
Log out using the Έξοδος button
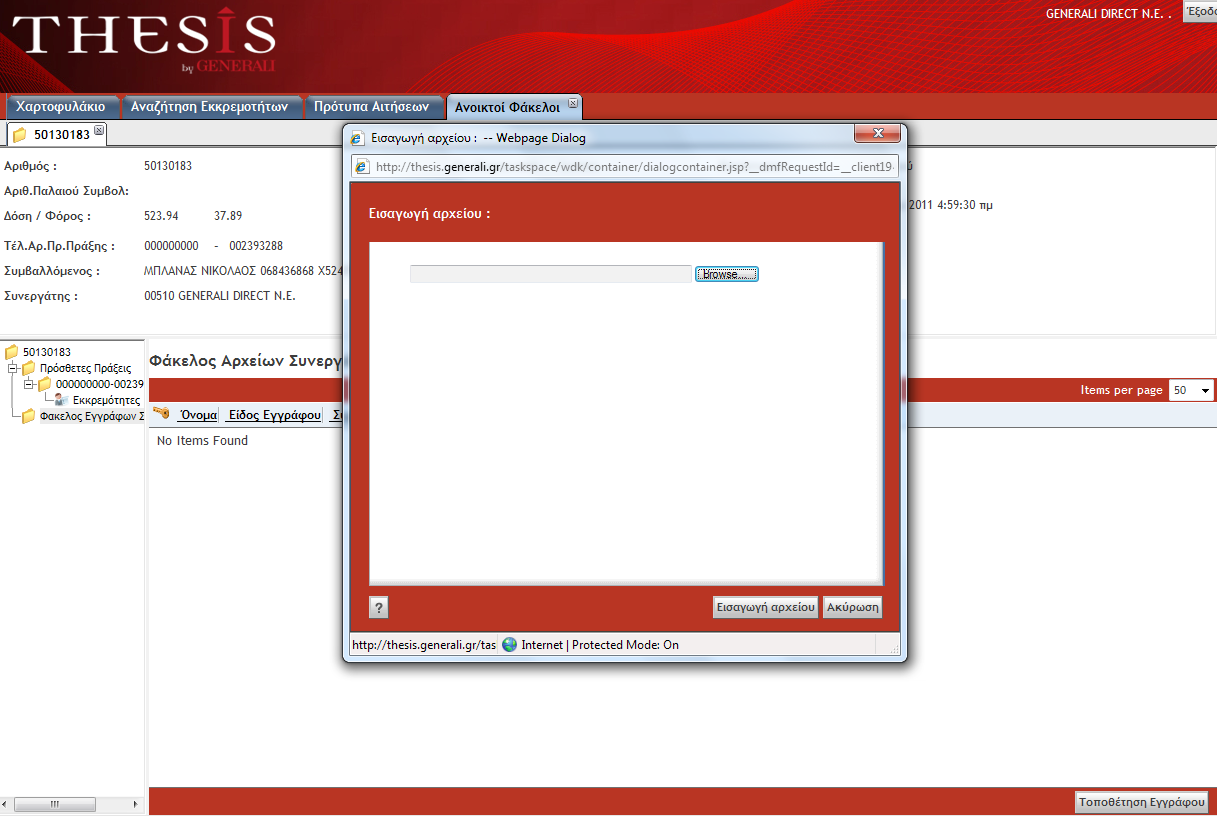(1200, 12)
